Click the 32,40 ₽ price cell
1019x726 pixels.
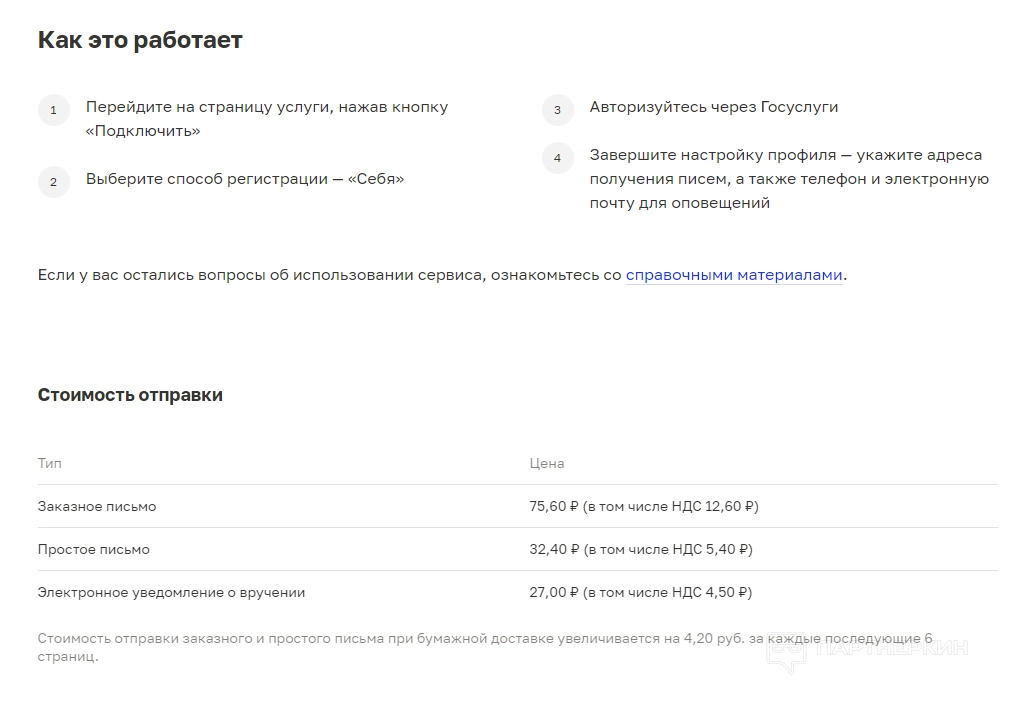coord(640,549)
